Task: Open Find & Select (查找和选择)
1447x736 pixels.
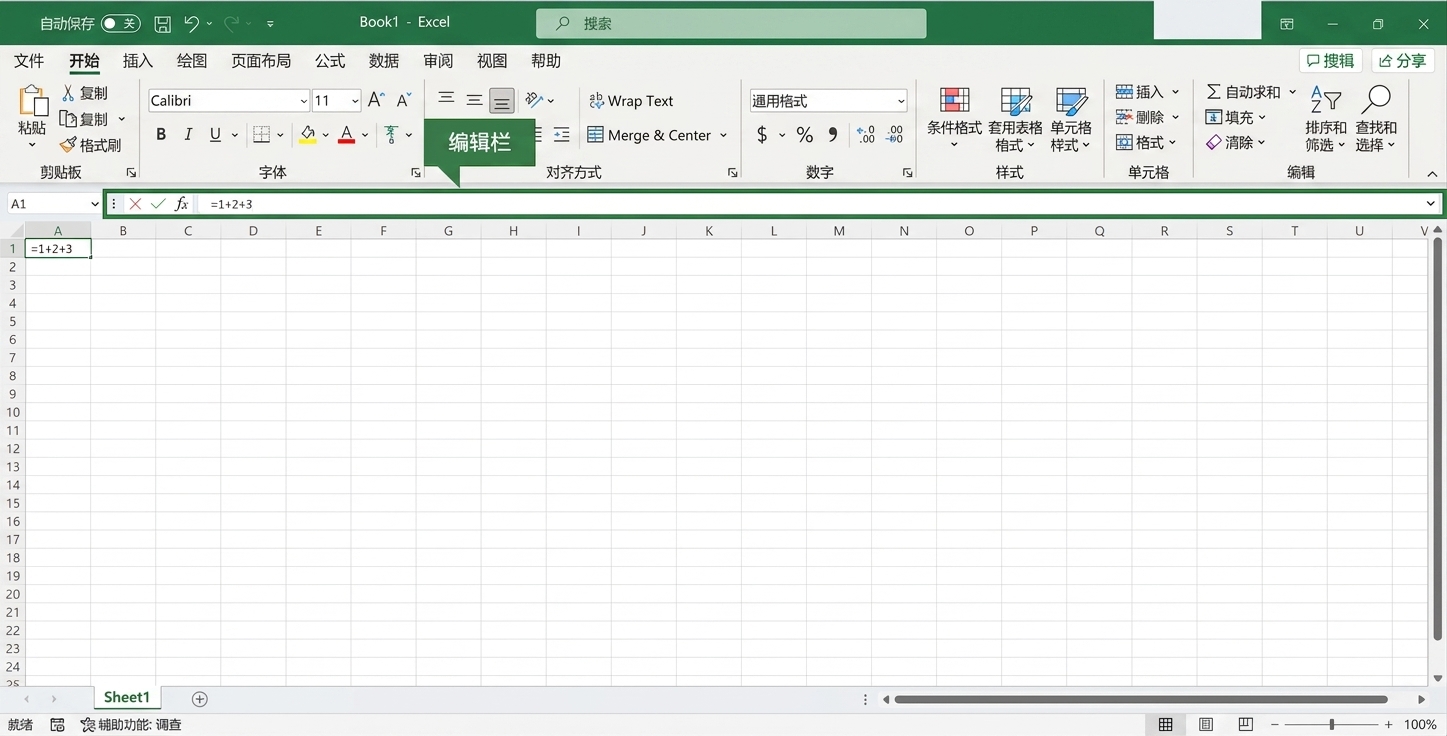Action: (x=1376, y=118)
